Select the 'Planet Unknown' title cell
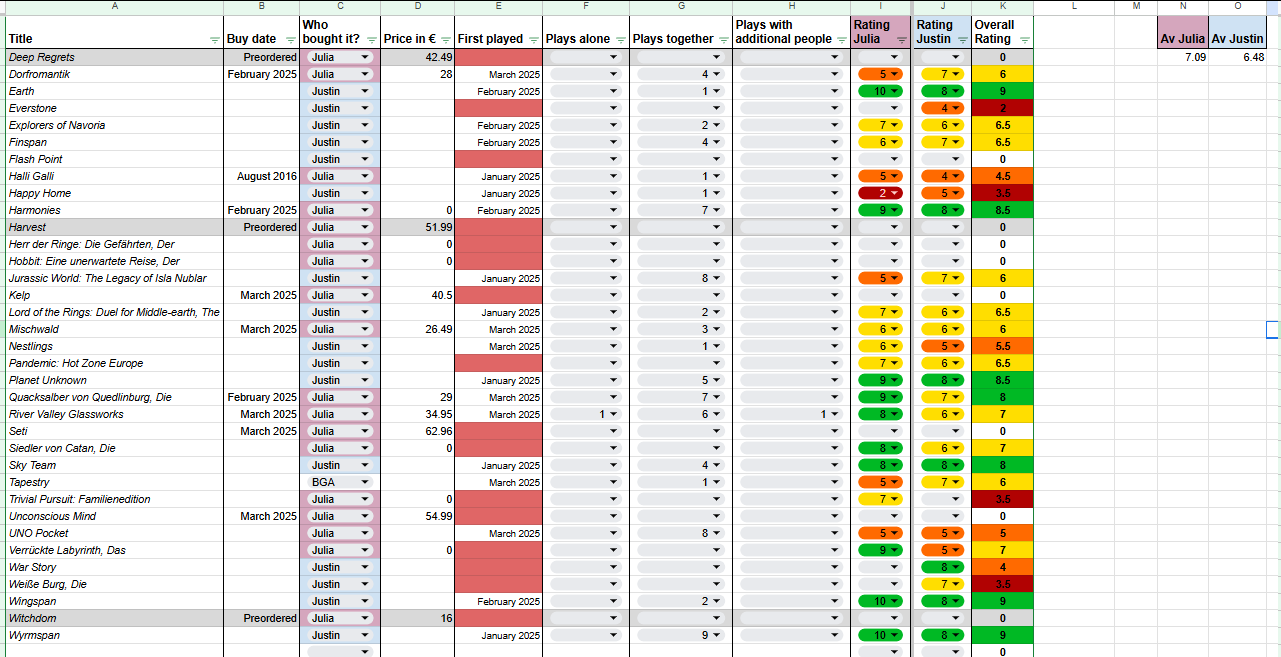The image size is (1281, 657). point(114,380)
